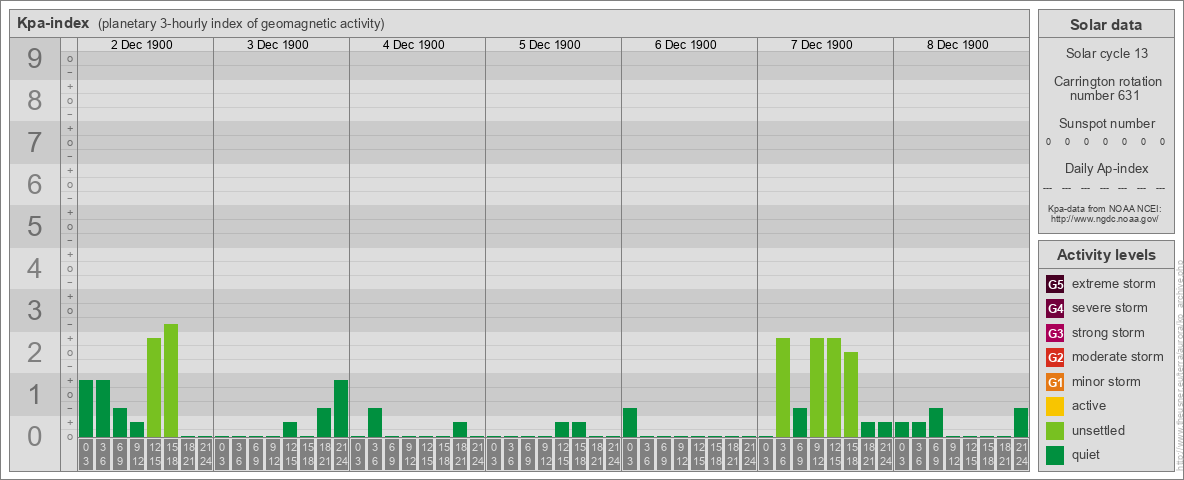
Task: Open the NOAA NCEI ngdc.noaa.gov link
Action: click(1102, 218)
